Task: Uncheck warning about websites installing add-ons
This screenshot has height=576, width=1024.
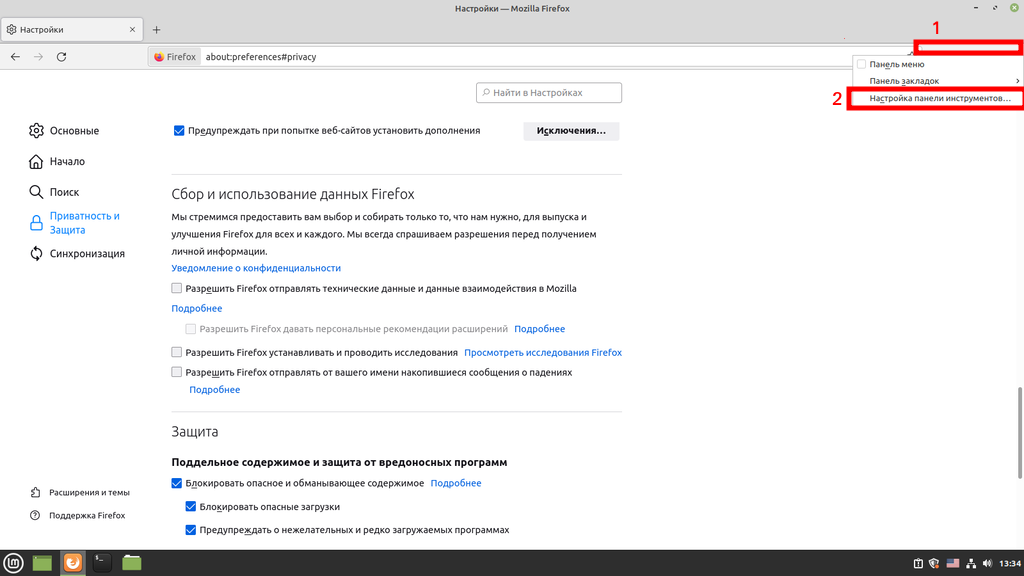Action: (179, 130)
